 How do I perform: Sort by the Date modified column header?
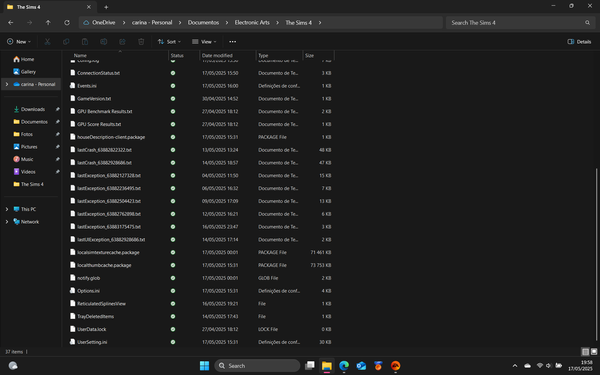tap(217, 55)
